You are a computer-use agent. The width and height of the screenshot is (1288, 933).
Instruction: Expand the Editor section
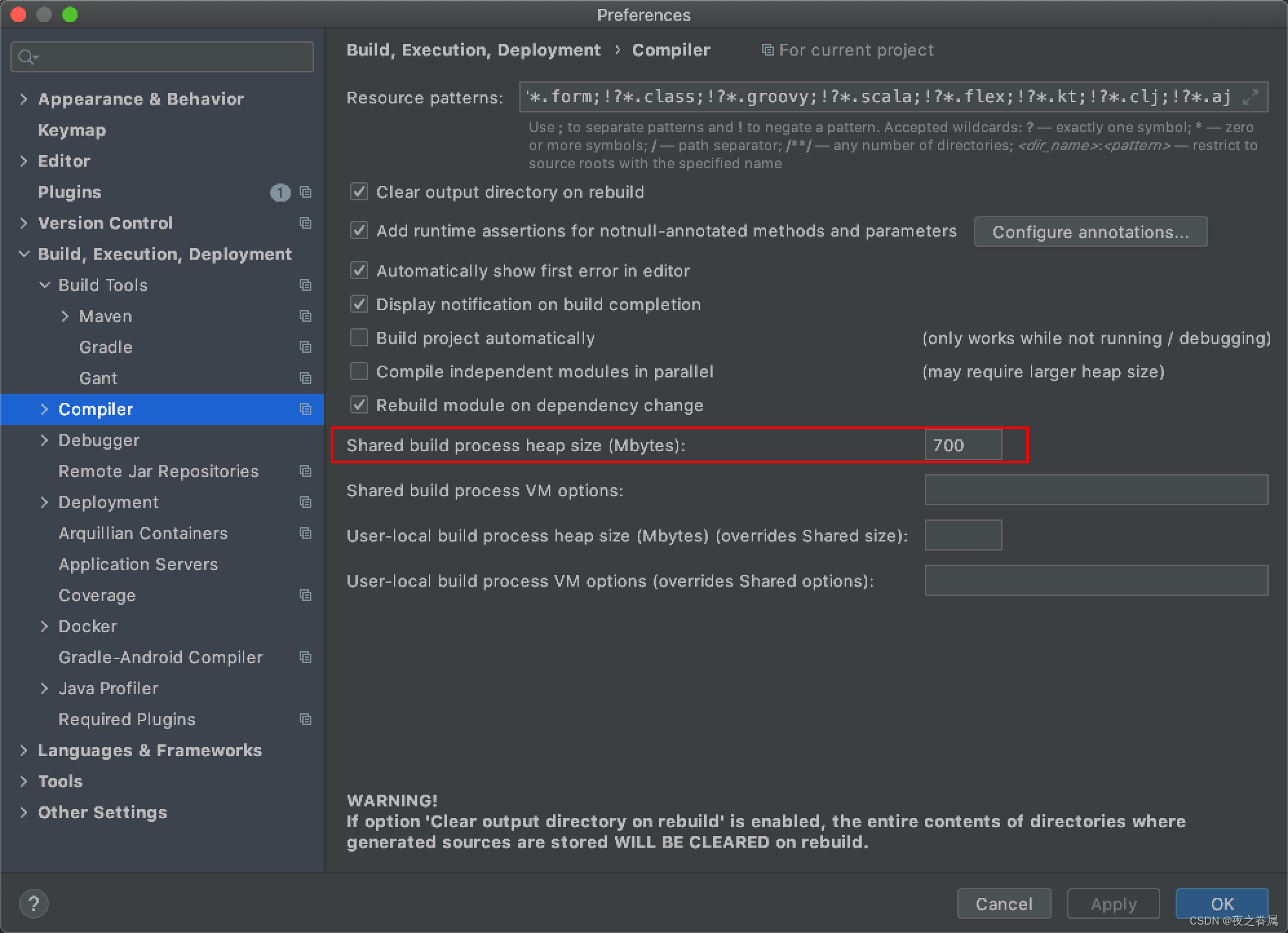point(24,161)
